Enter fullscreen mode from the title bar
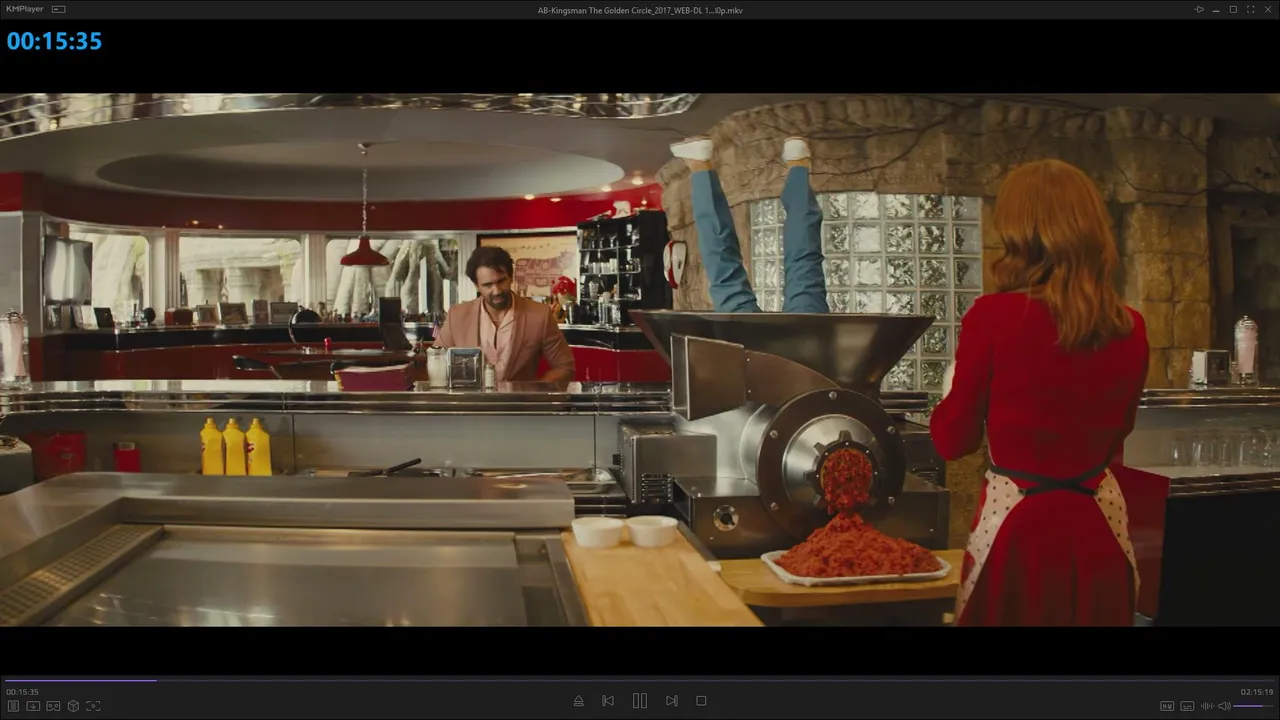1280x720 pixels. [x=1250, y=10]
